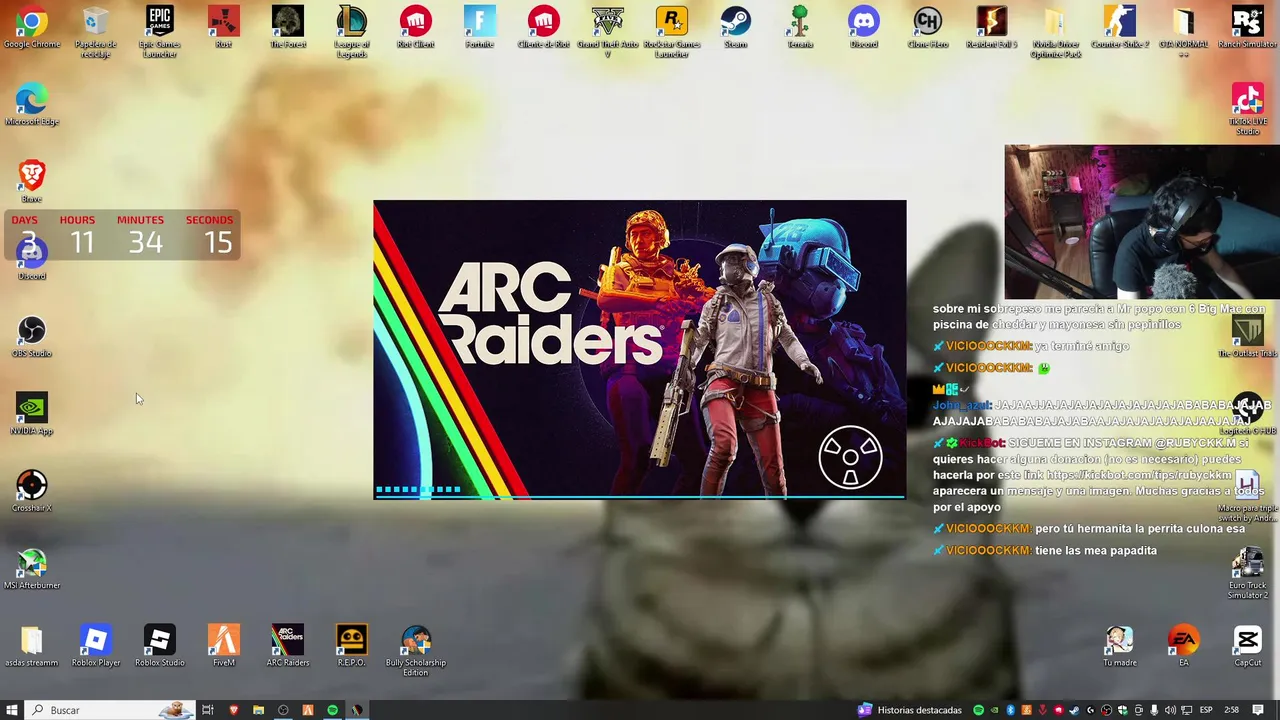Open the Cliente de Riot shortcut

point(544,28)
